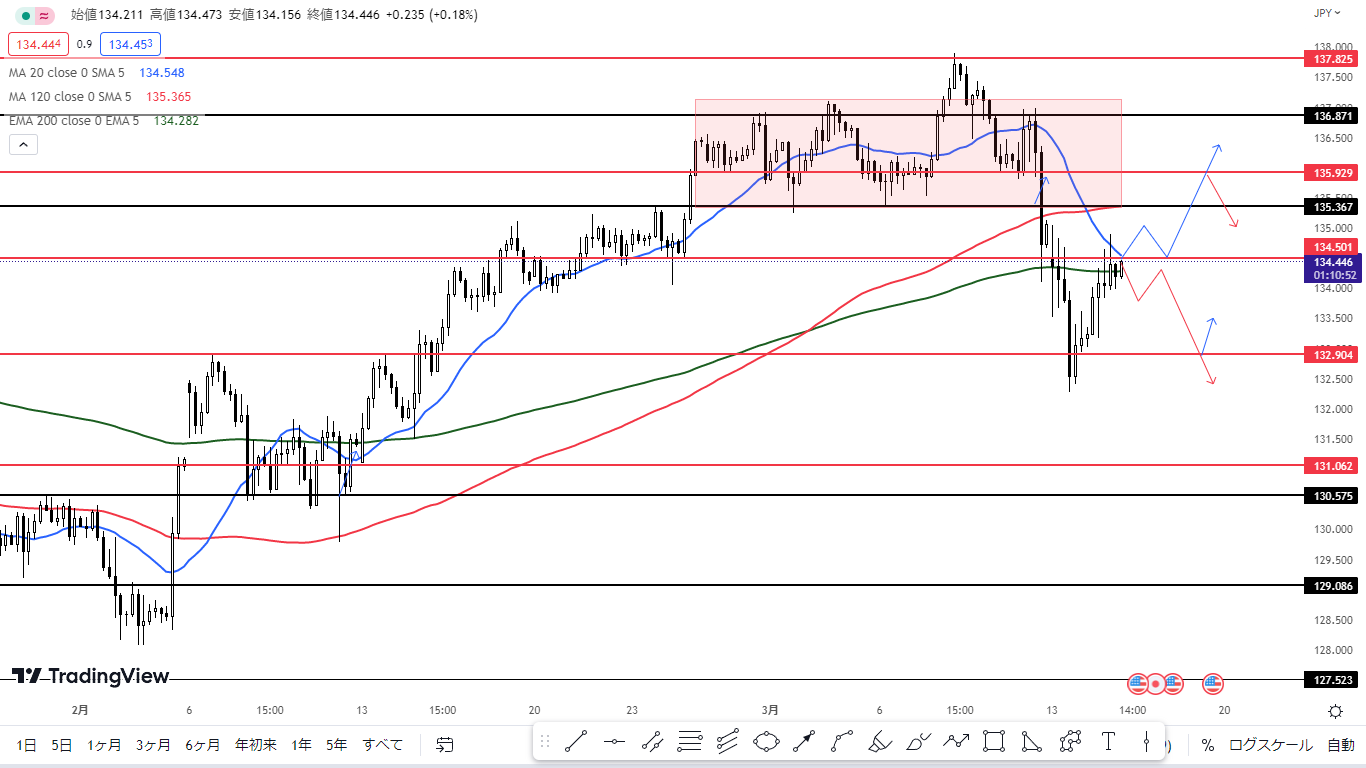Click the 136.871 price label

1329,116
